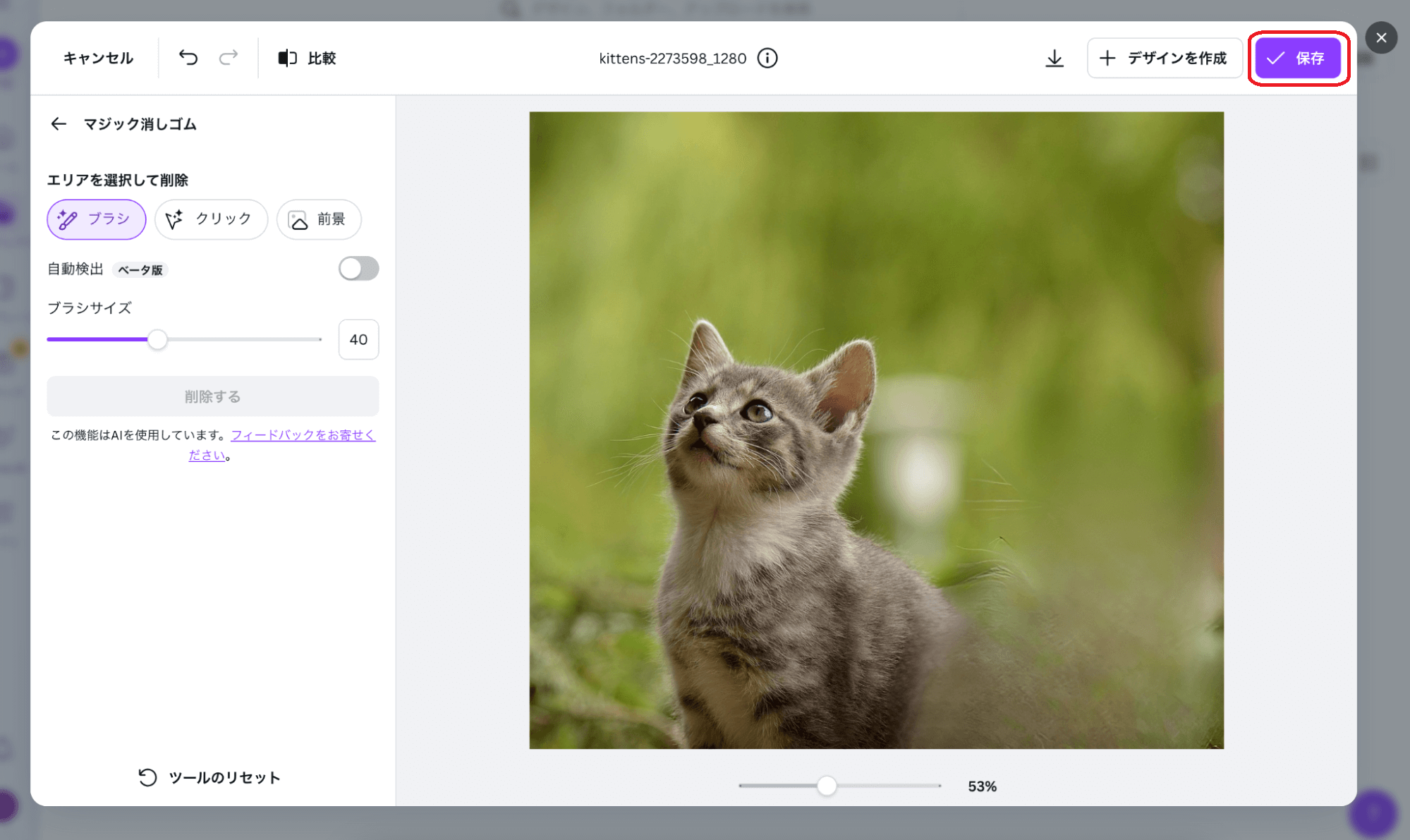Select the ブラシ (brush) erase mode
The height and width of the screenshot is (840, 1410).
(96, 219)
